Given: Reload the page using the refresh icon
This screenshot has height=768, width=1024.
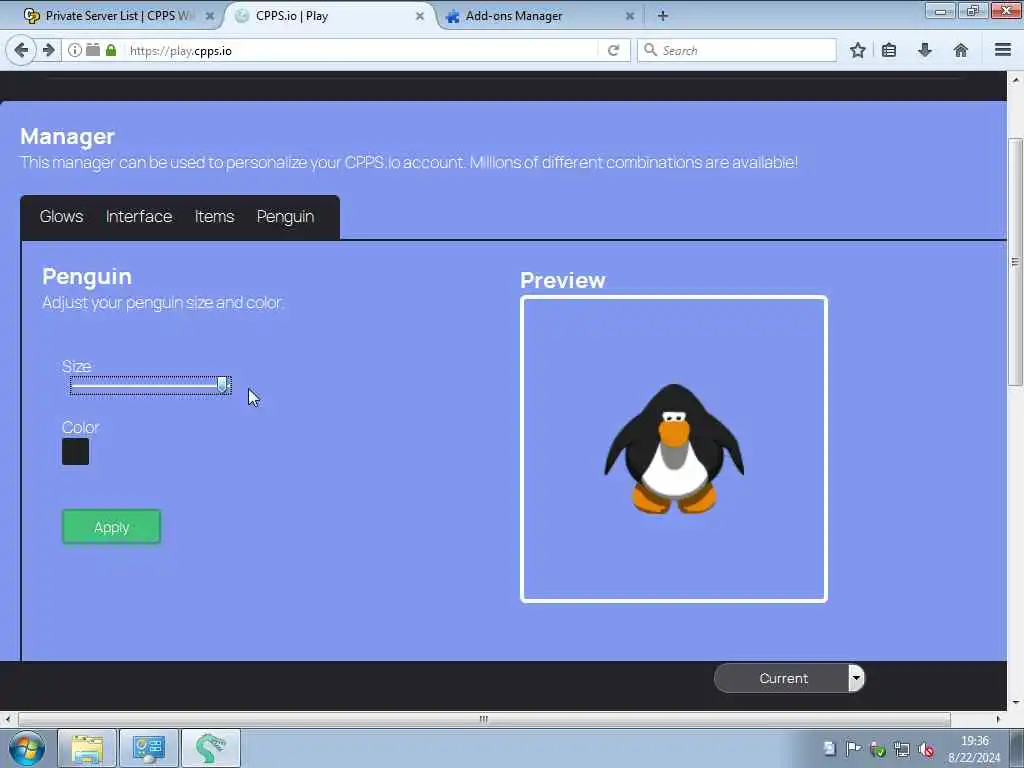Looking at the screenshot, I should [x=613, y=50].
